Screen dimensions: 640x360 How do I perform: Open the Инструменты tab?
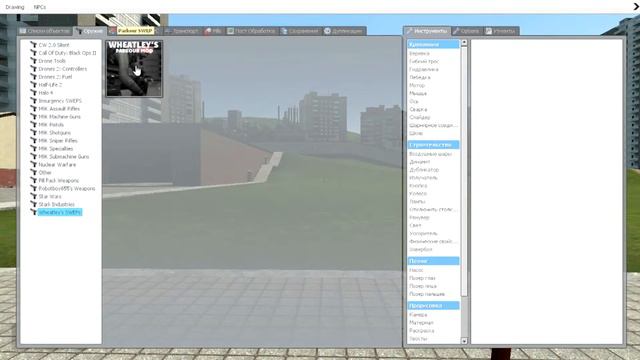pos(427,31)
